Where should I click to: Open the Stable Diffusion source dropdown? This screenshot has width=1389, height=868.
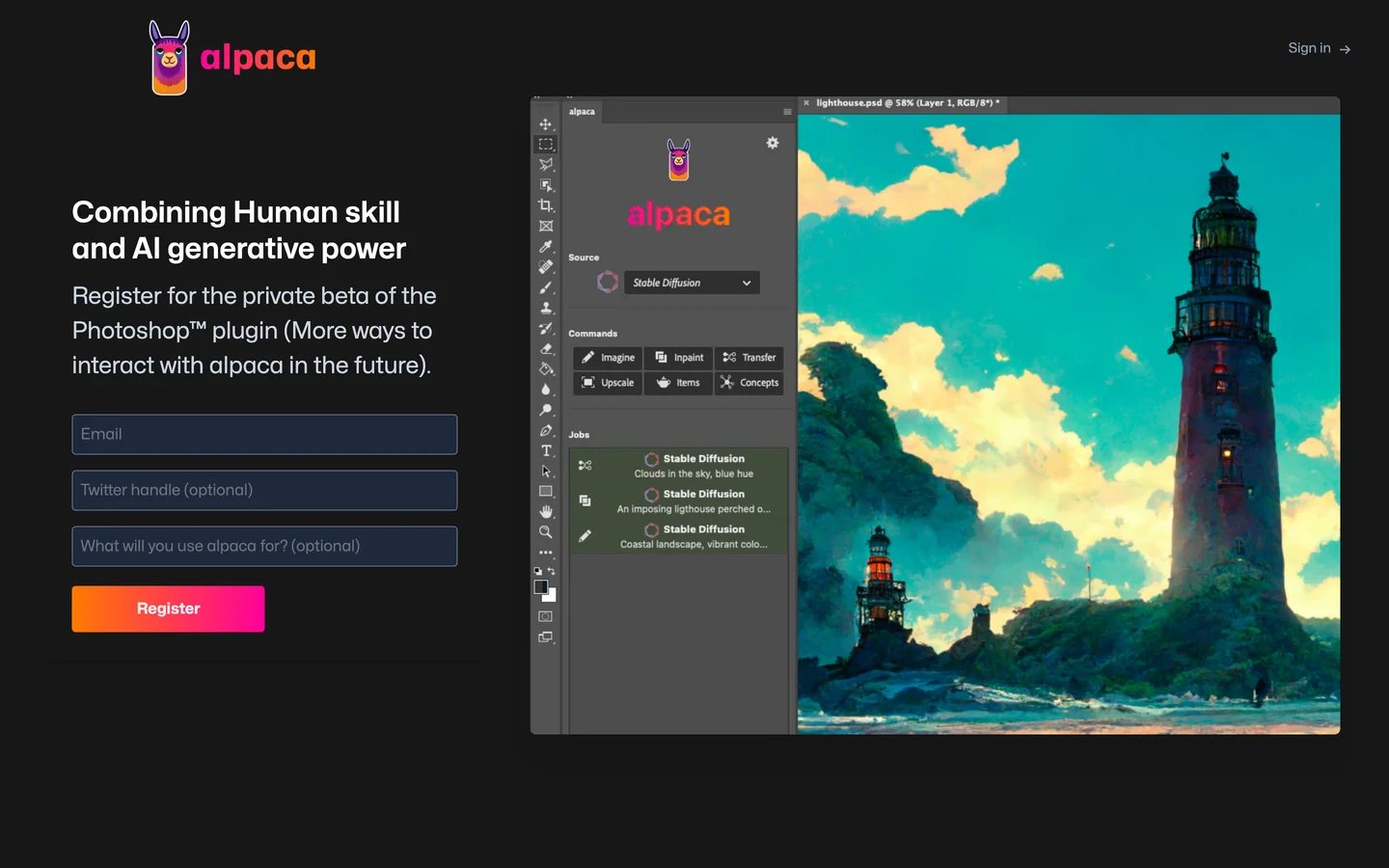(x=692, y=283)
